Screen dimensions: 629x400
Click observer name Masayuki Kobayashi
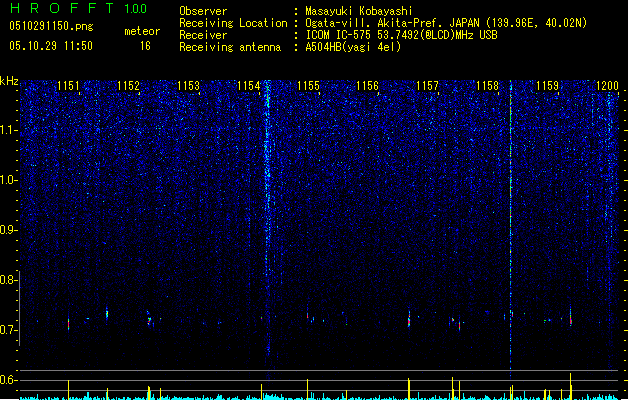(x=359, y=11)
